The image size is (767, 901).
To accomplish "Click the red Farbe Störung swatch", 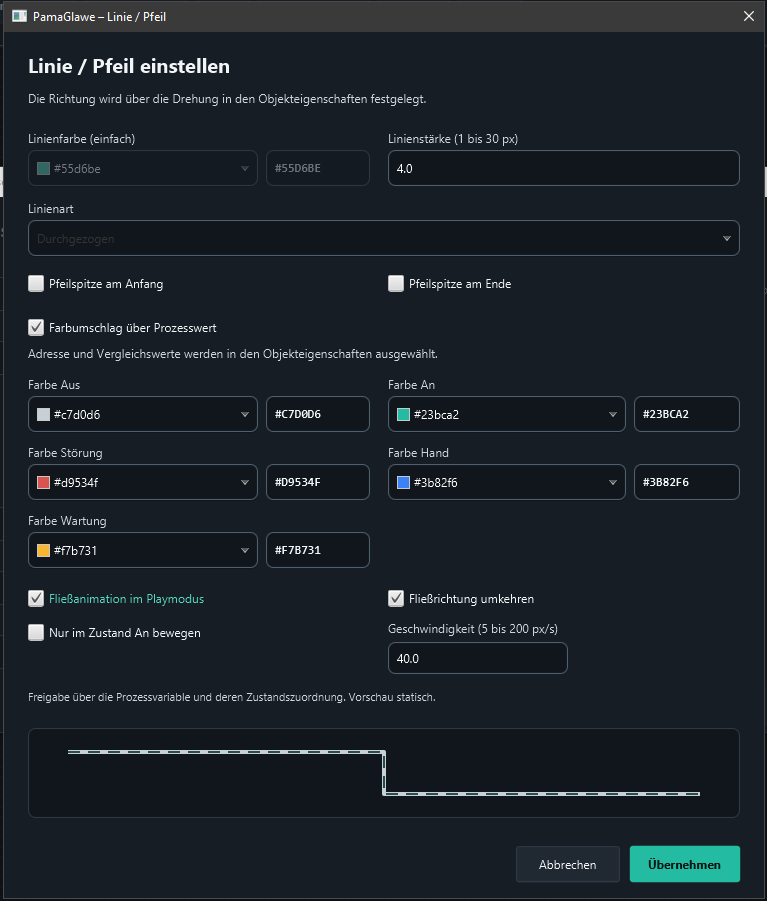I will pyautogui.click(x=43, y=482).
